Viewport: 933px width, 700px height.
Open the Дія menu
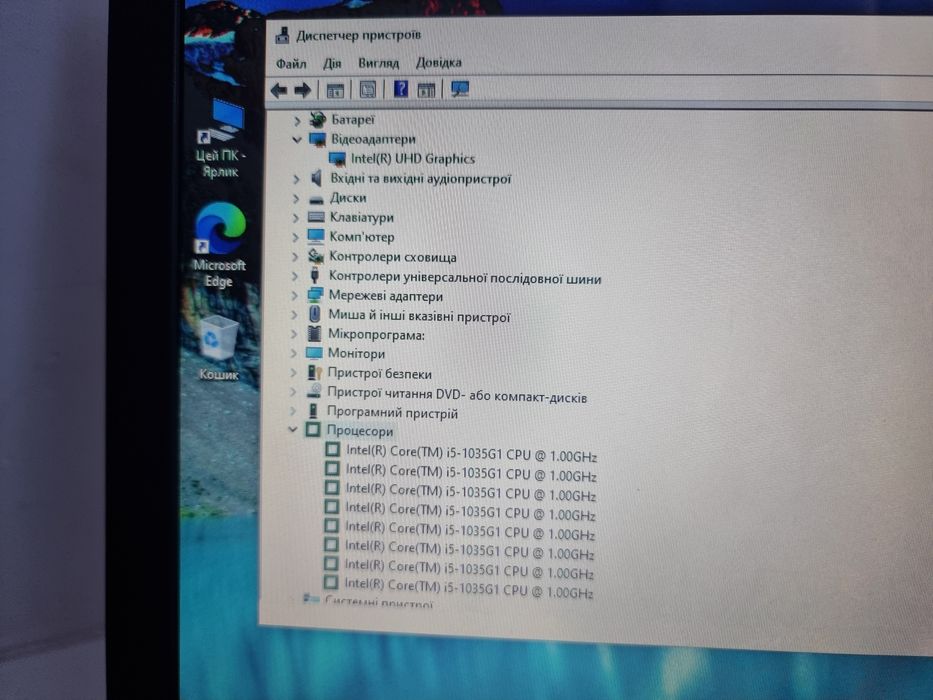[332, 63]
